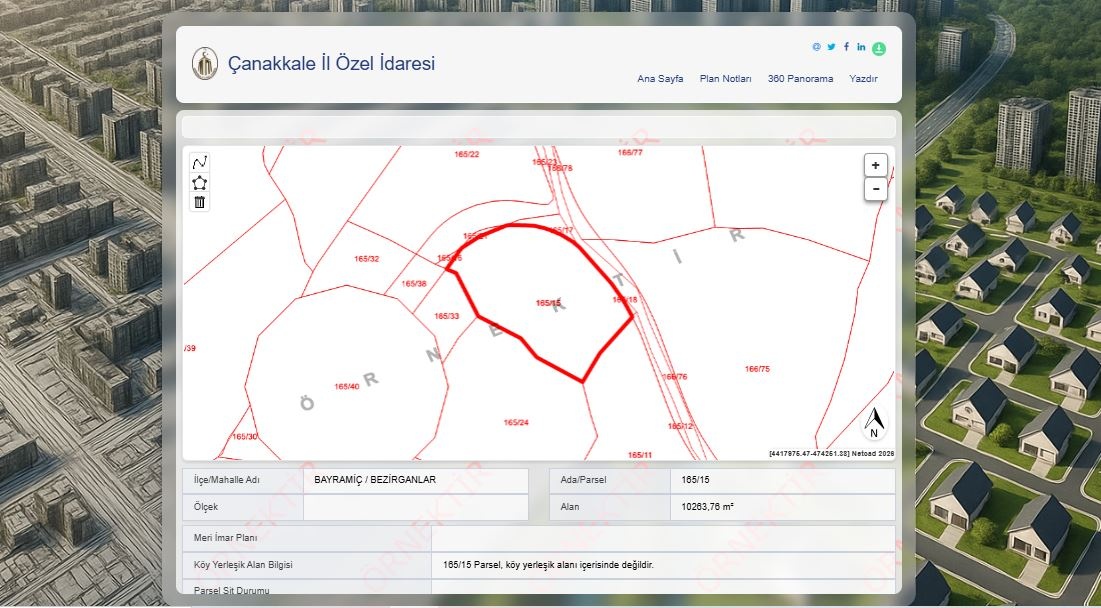
Task: Click the Çanakkale İl Özel İdaresi logo
Action: (x=205, y=64)
